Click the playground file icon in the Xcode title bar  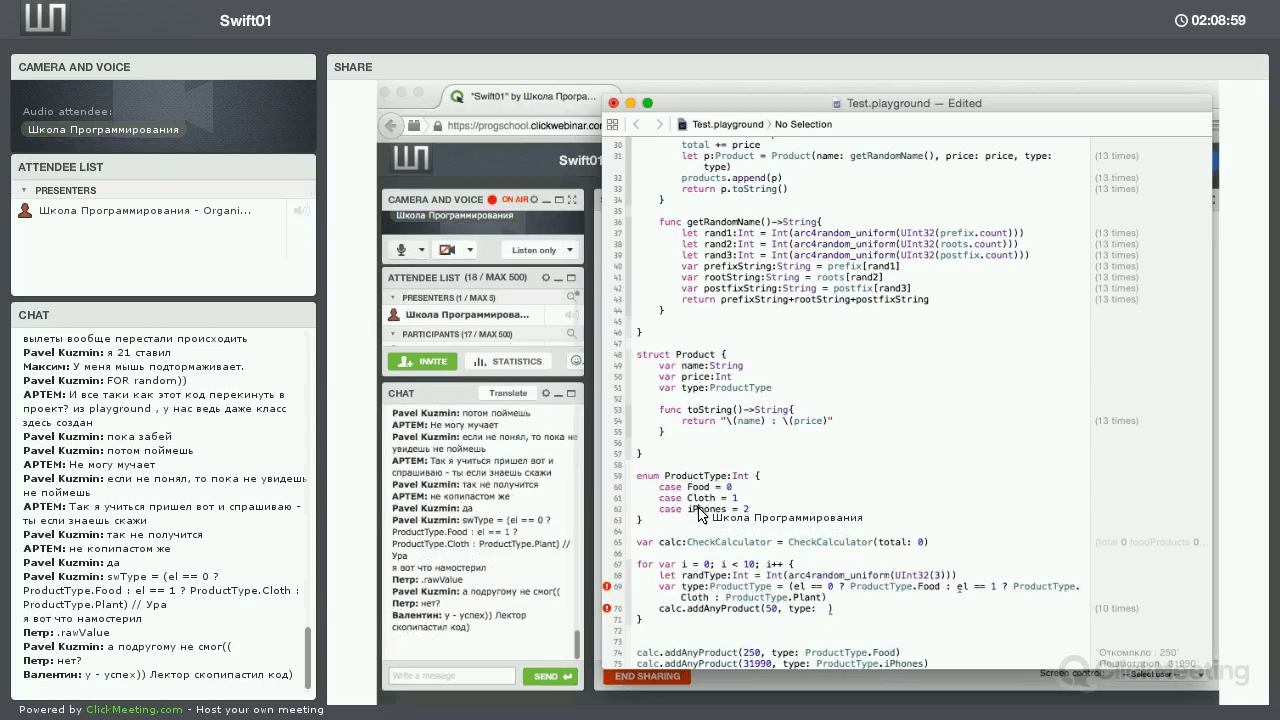(x=837, y=103)
